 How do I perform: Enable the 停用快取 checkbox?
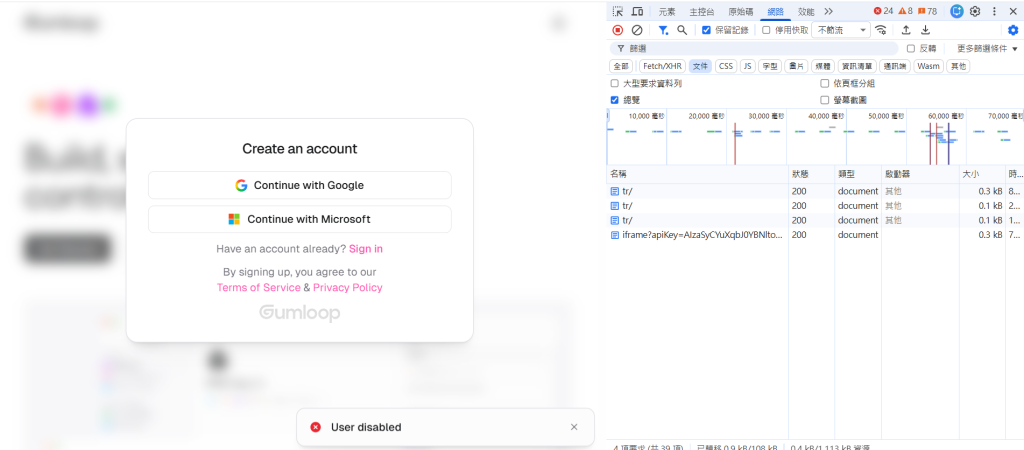tap(766, 30)
